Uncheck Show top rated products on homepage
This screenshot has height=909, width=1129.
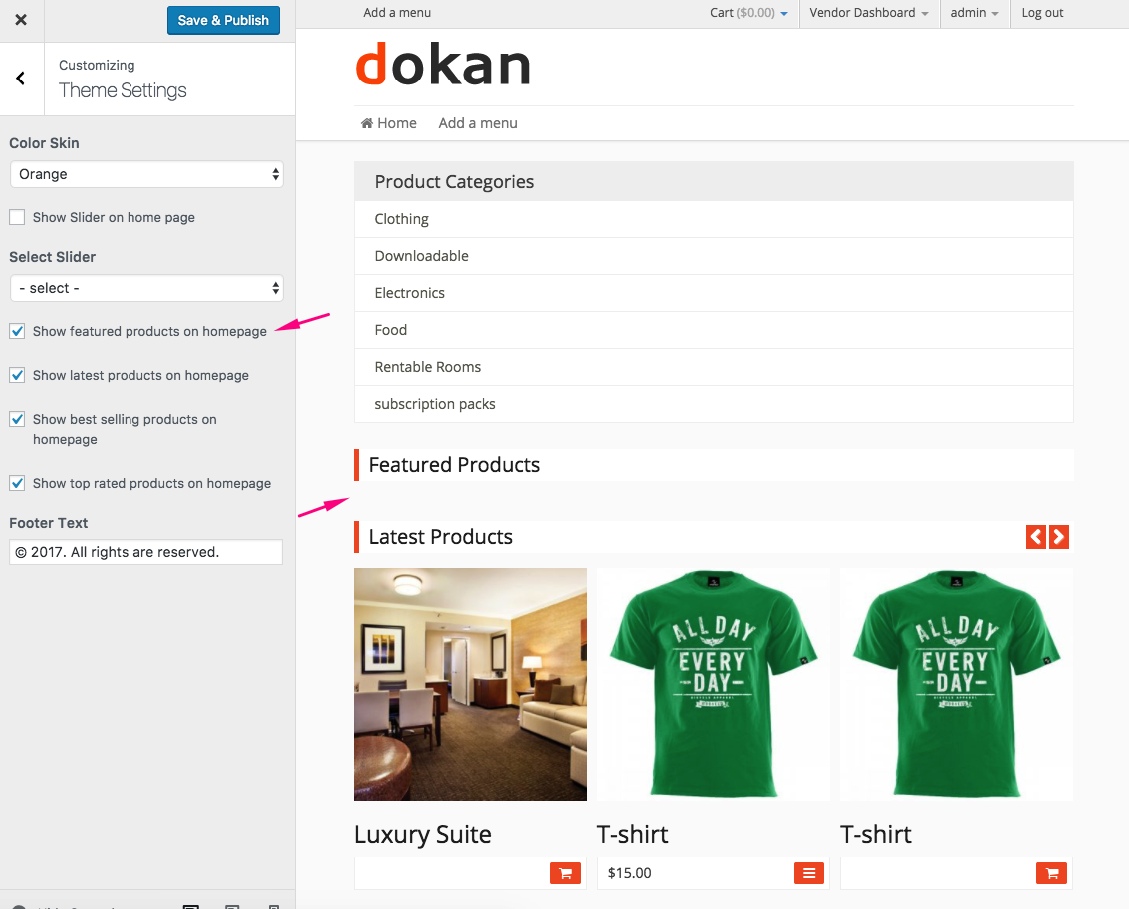[x=17, y=483]
